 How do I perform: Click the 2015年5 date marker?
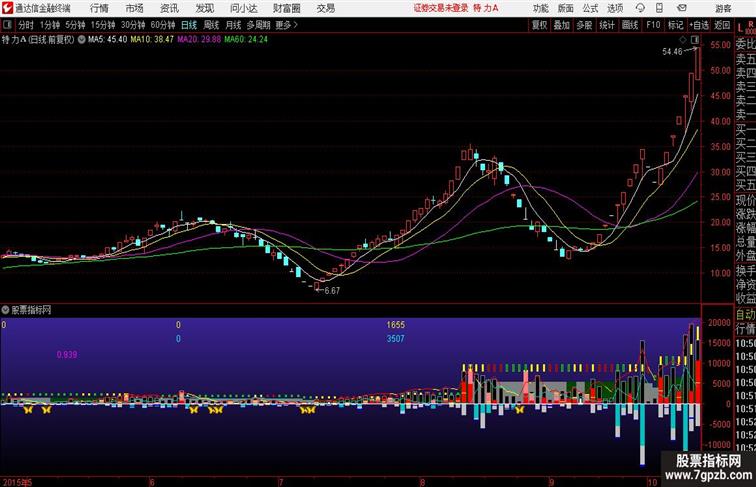click(17, 482)
